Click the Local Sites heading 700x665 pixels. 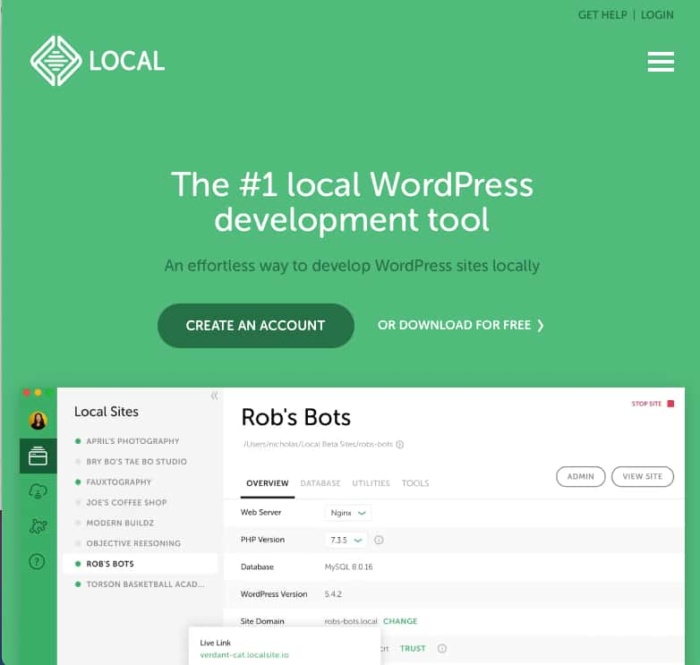pyautogui.click(x=106, y=411)
